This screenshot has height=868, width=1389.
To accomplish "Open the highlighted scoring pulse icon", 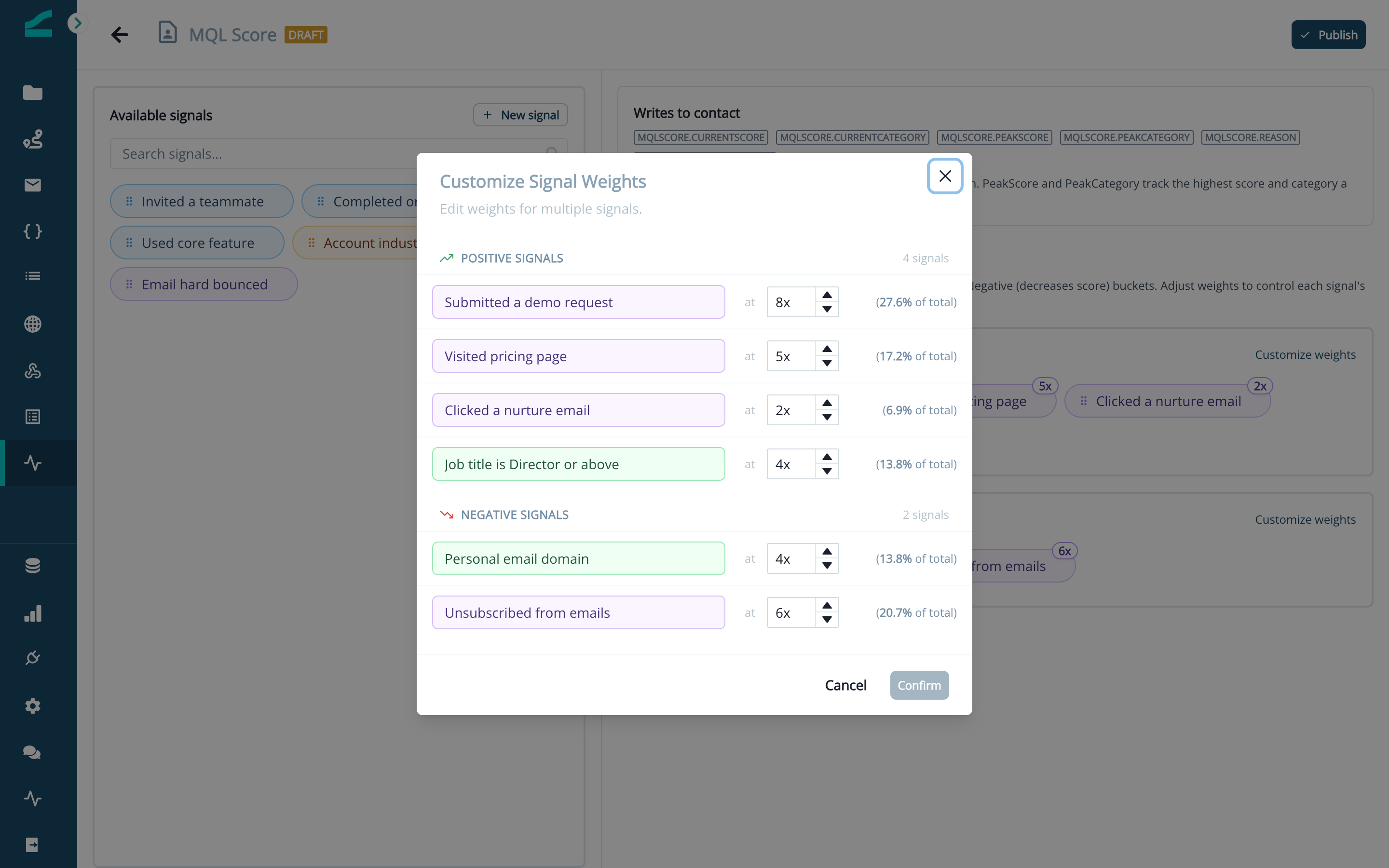I will [33, 463].
